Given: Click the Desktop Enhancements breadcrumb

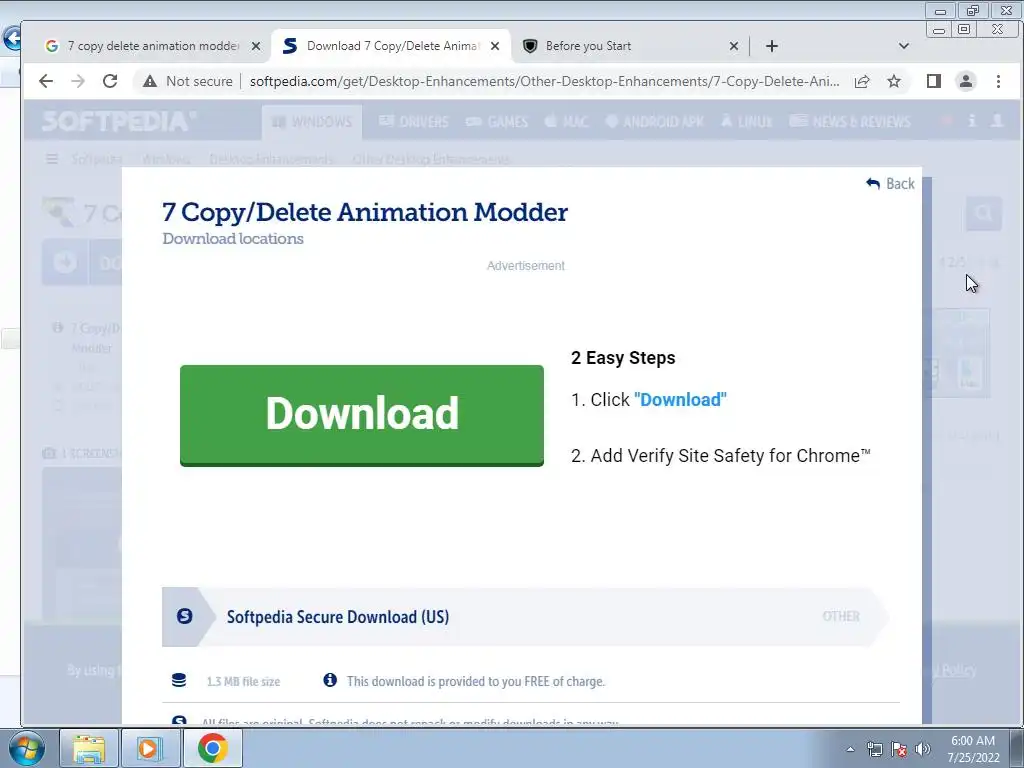Looking at the screenshot, I should point(272,159).
